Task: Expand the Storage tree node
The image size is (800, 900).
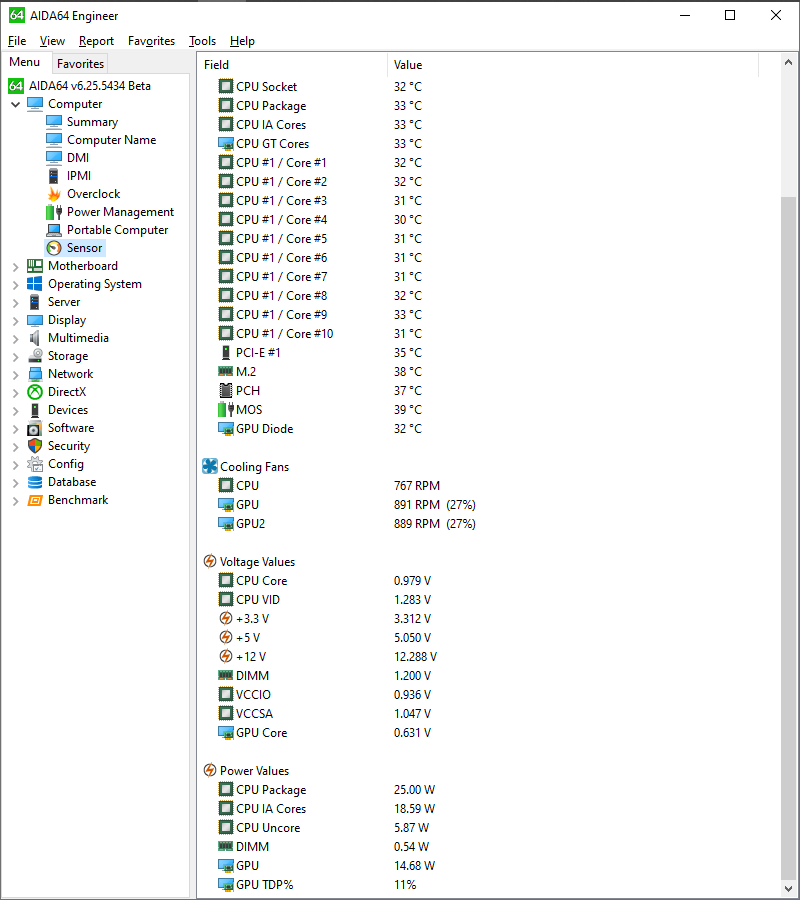Action: click(x=15, y=356)
